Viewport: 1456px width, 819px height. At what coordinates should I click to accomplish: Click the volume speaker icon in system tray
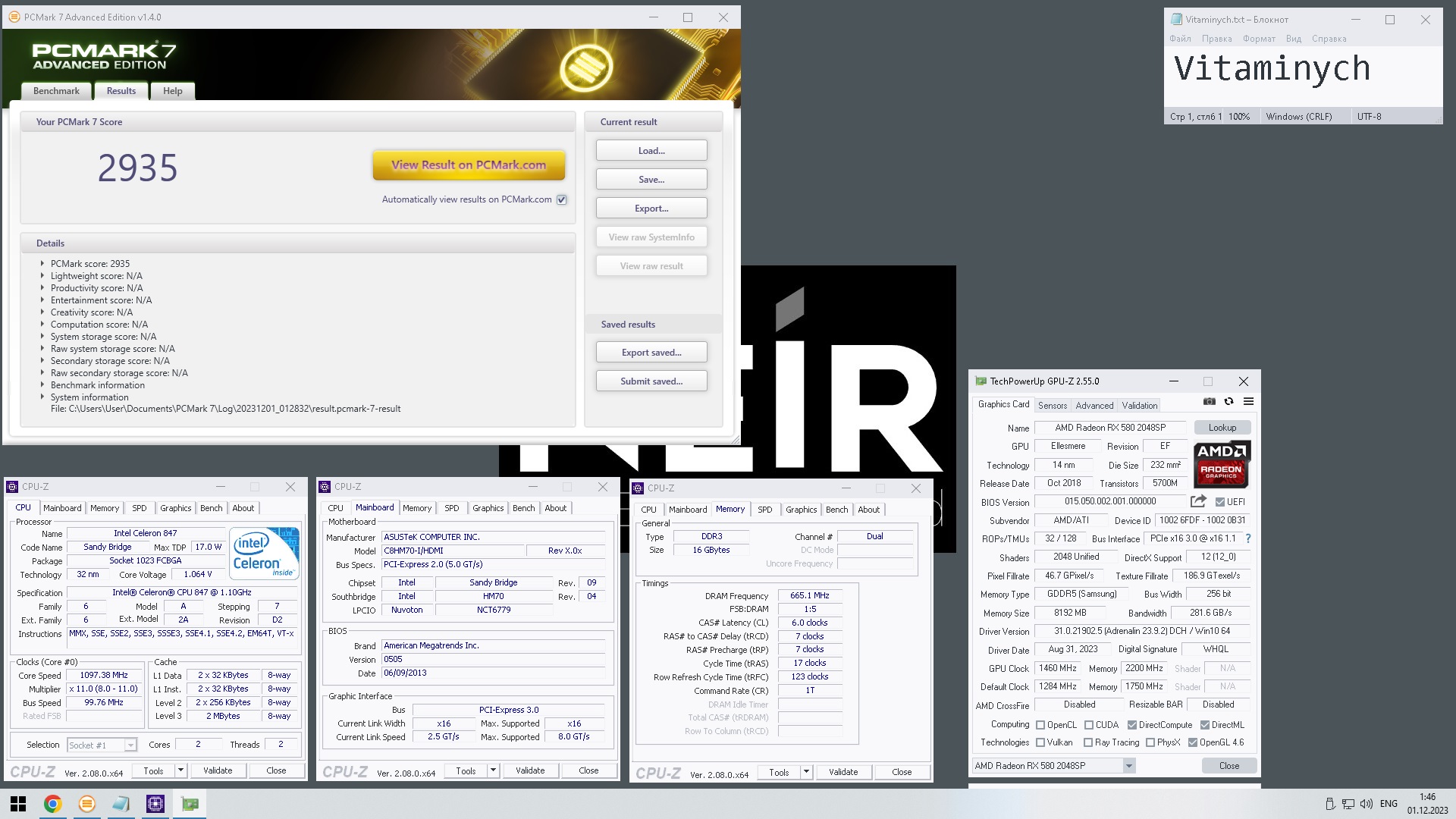[1367, 804]
